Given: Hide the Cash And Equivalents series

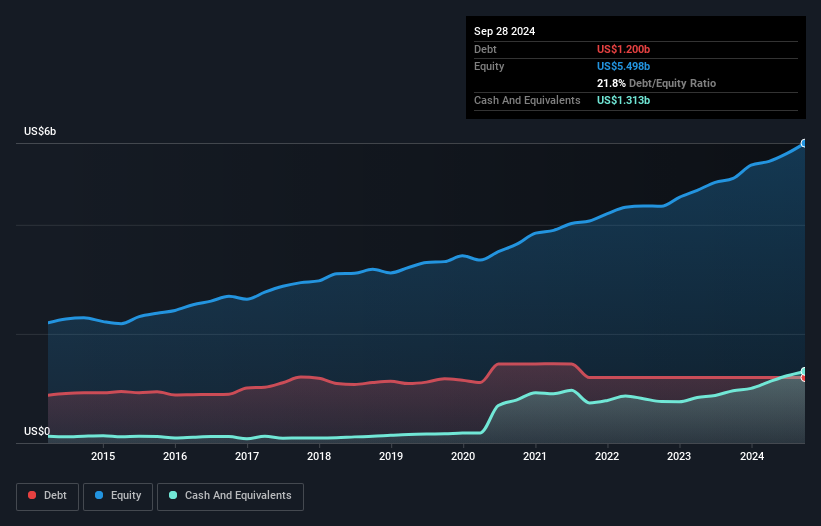Looking at the screenshot, I should (x=230, y=496).
